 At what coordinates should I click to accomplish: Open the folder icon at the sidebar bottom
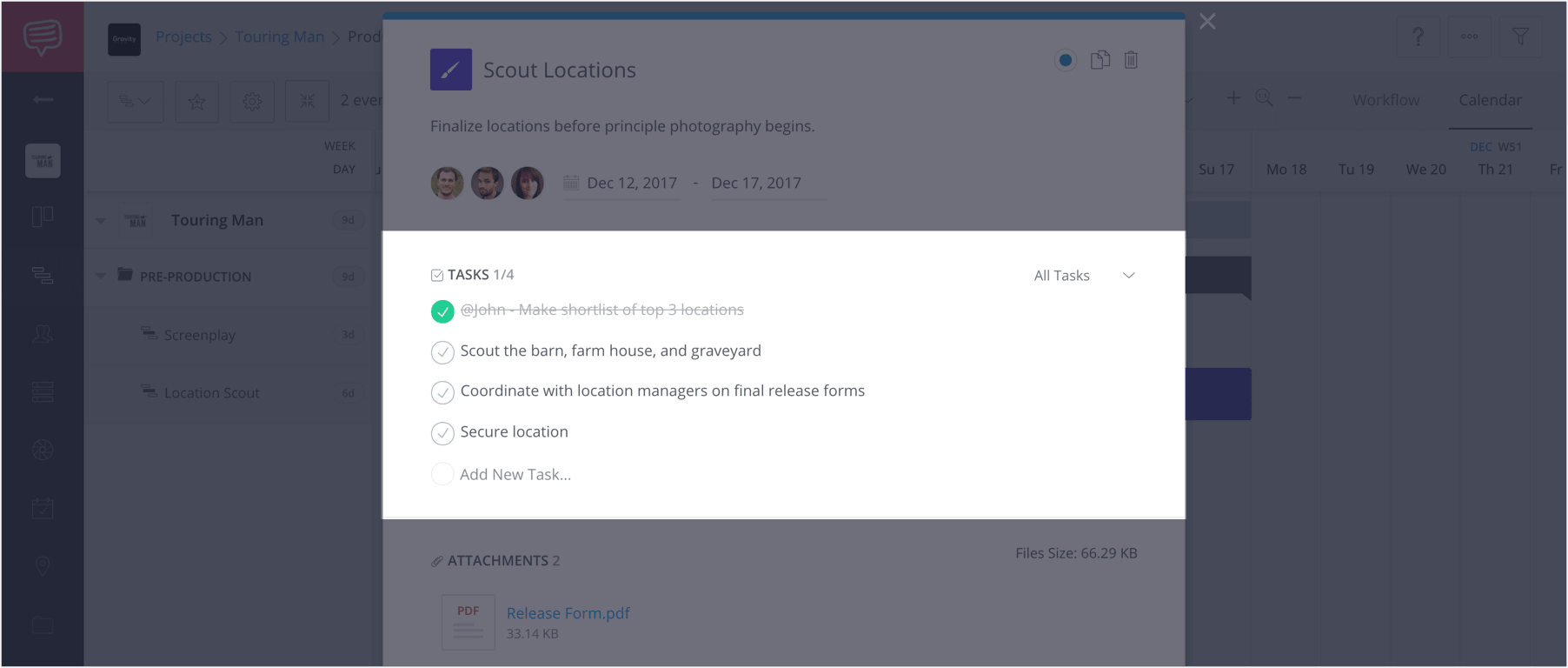click(43, 625)
